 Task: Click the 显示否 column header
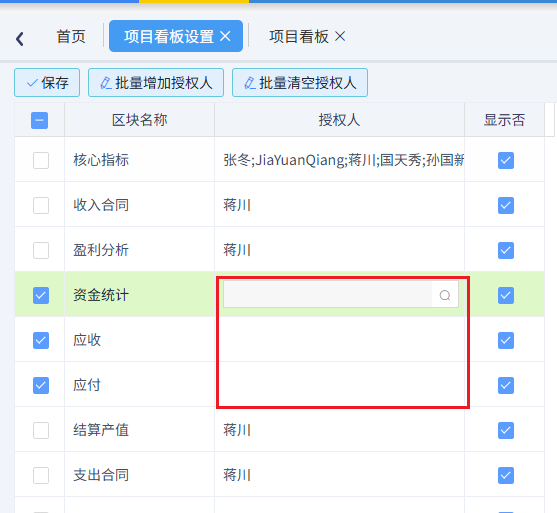click(504, 120)
